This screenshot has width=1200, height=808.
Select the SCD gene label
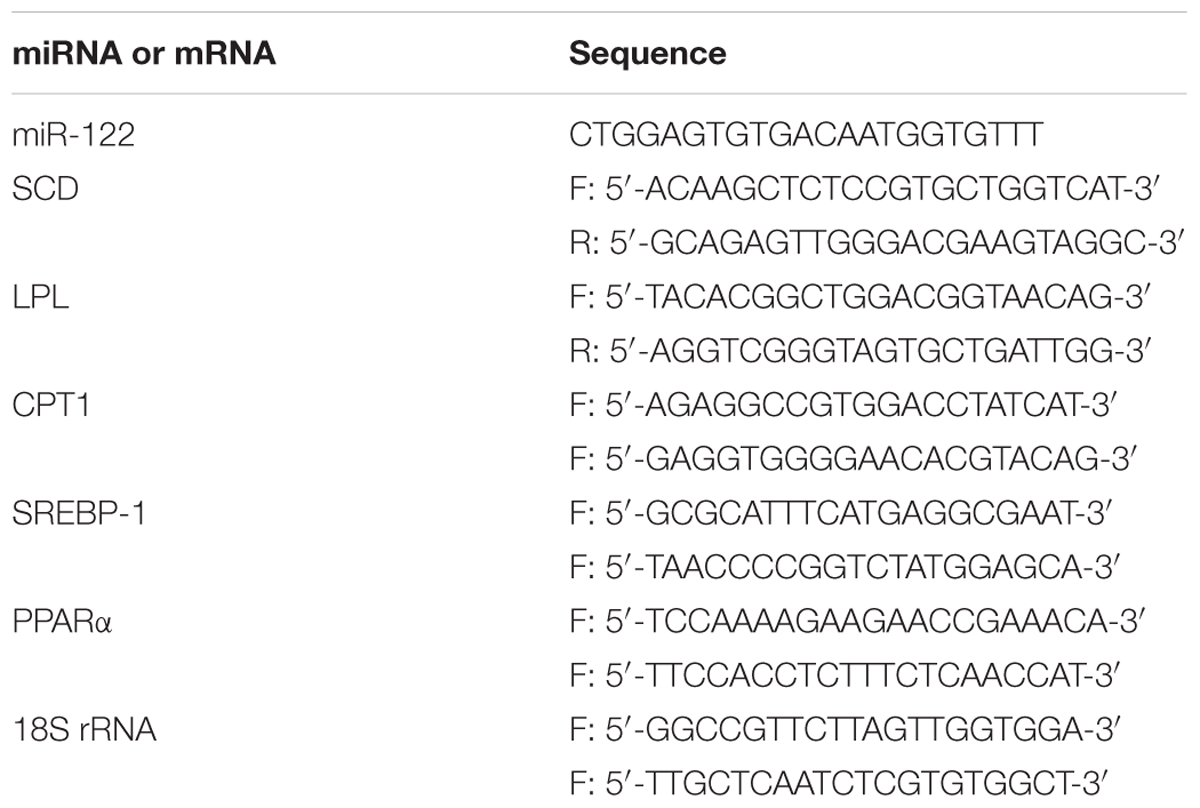click(45, 189)
